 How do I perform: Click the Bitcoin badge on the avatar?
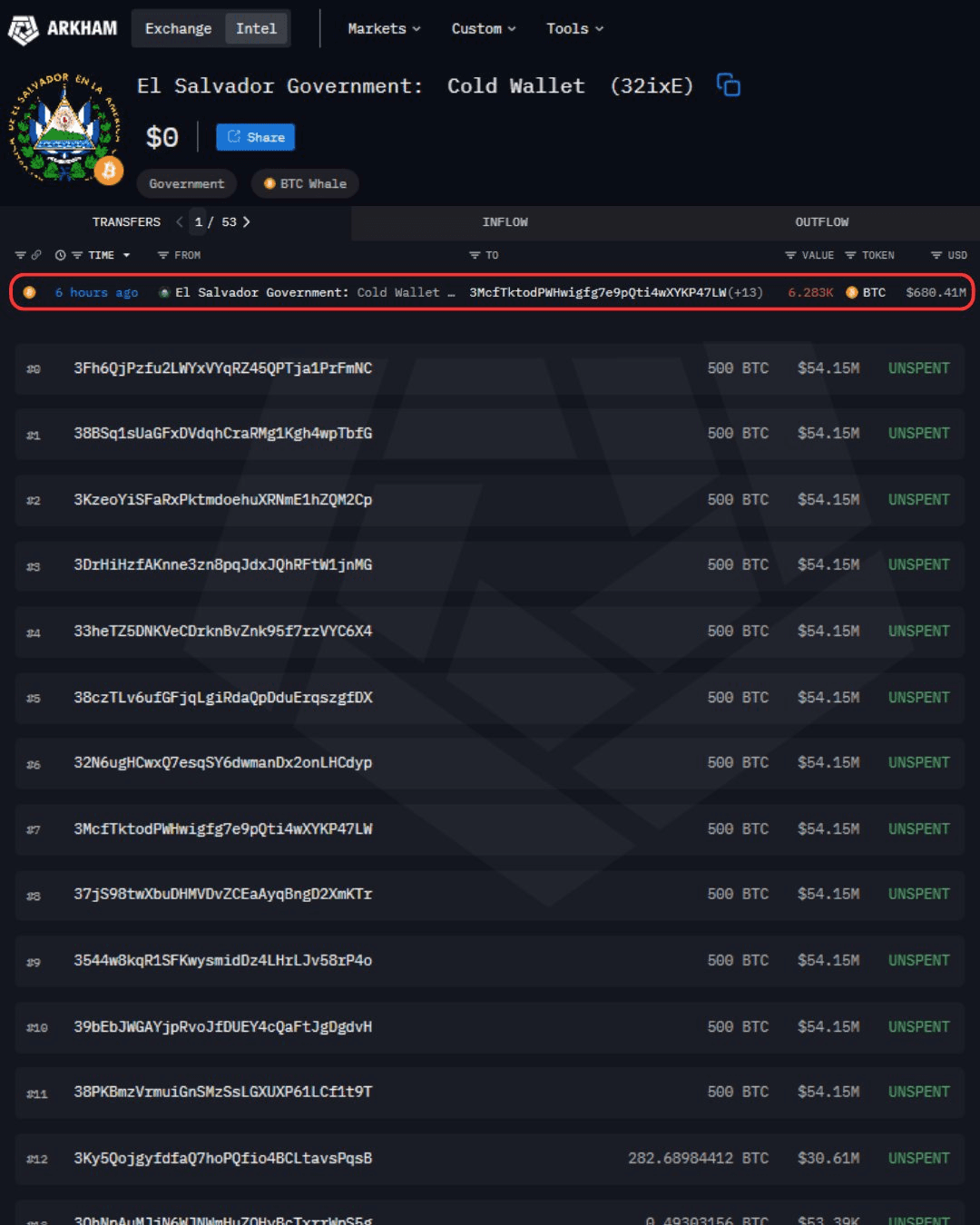pos(109,170)
